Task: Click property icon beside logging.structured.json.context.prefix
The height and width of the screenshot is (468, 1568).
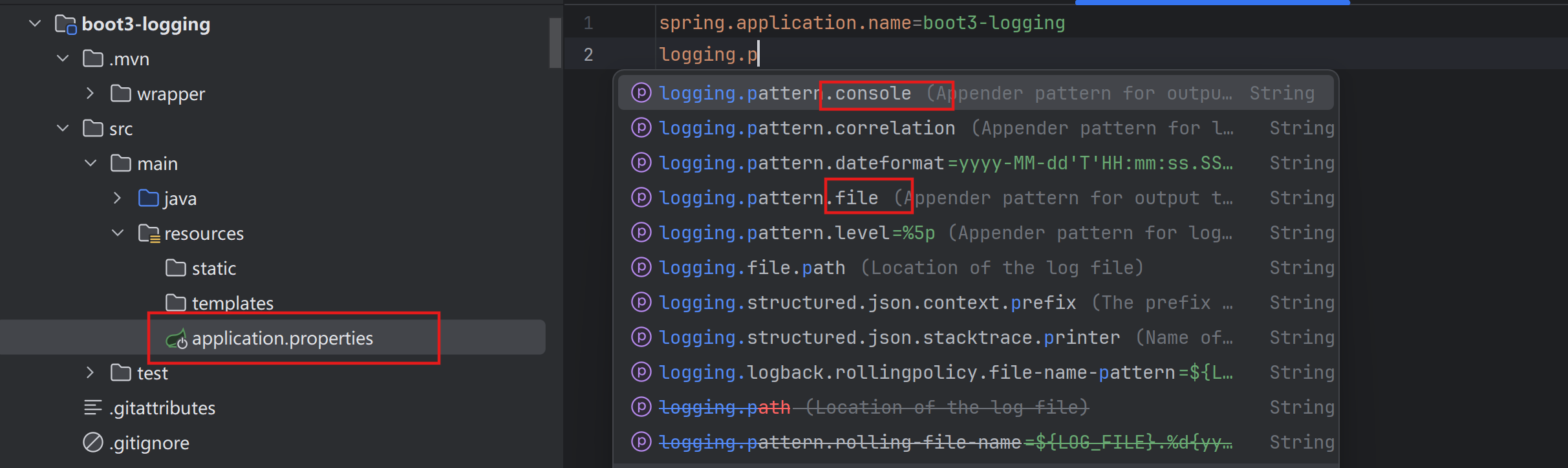Action: click(641, 303)
